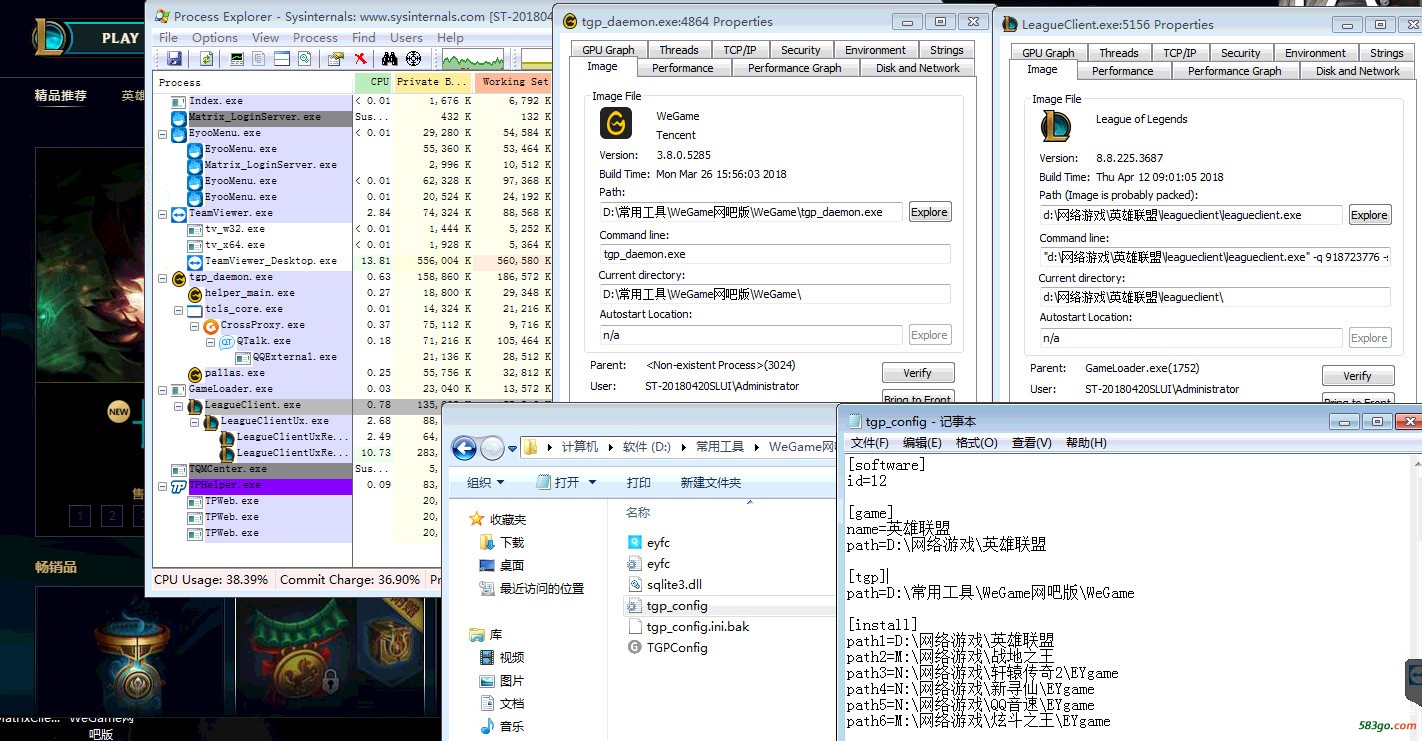This screenshot has height=741, width=1422.
Task: Open the Find menu in Process Explorer
Action: click(364, 37)
